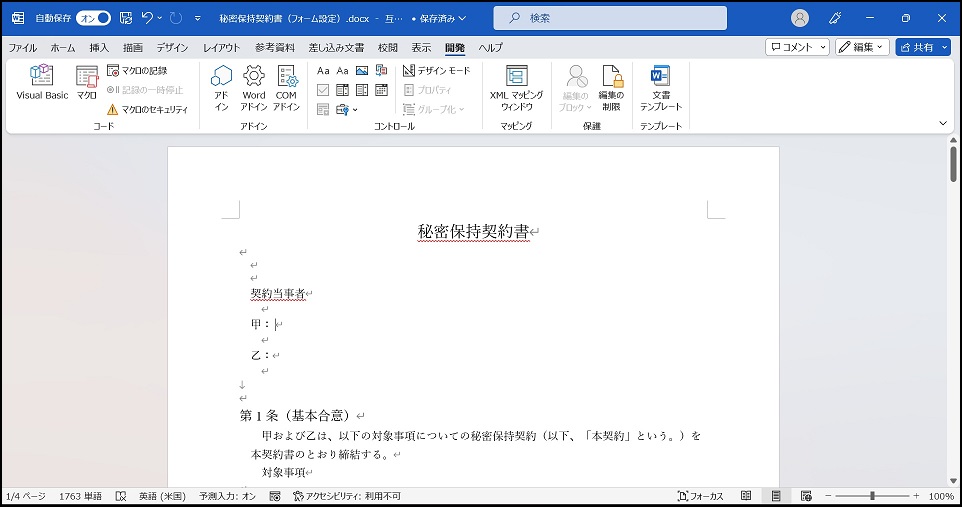Switch to the ヘルプ tab
Viewport: 962px width, 507px height.
pos(490,47)
